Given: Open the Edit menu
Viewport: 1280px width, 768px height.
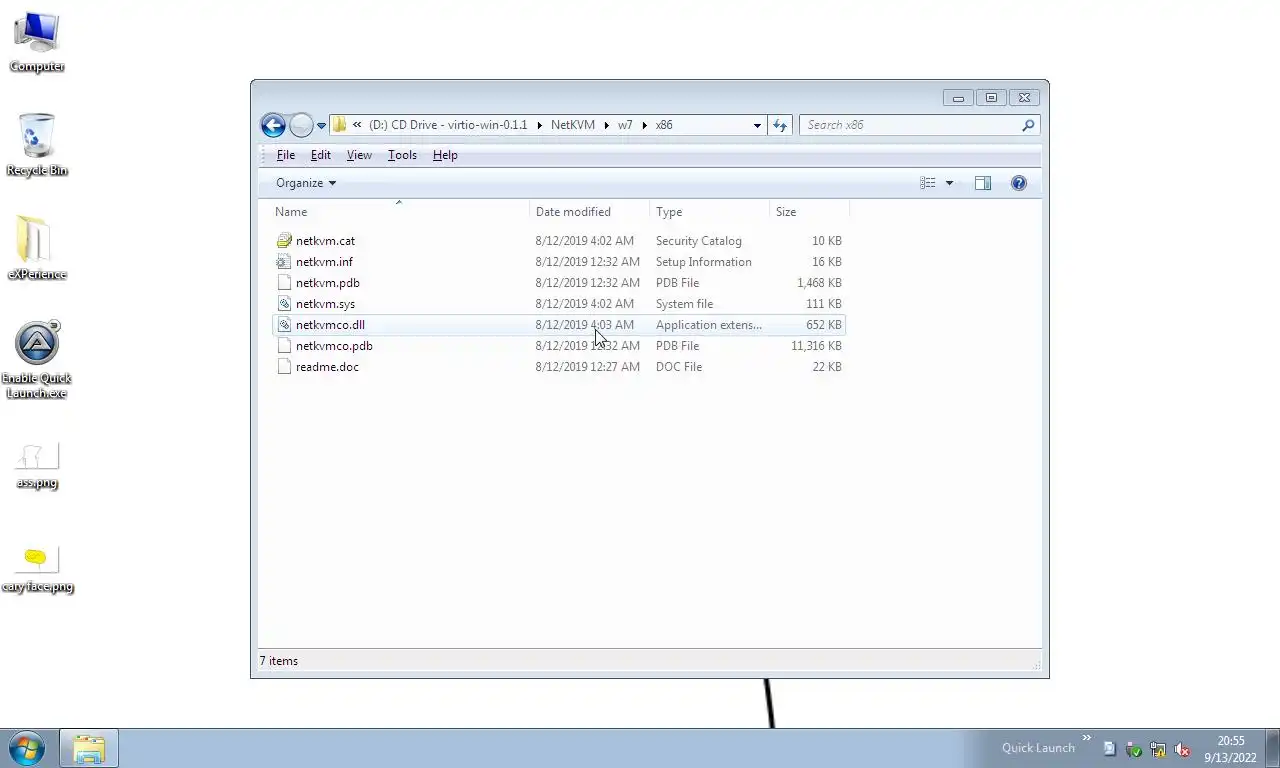Looking at the screenshot, I should (320, 155).
